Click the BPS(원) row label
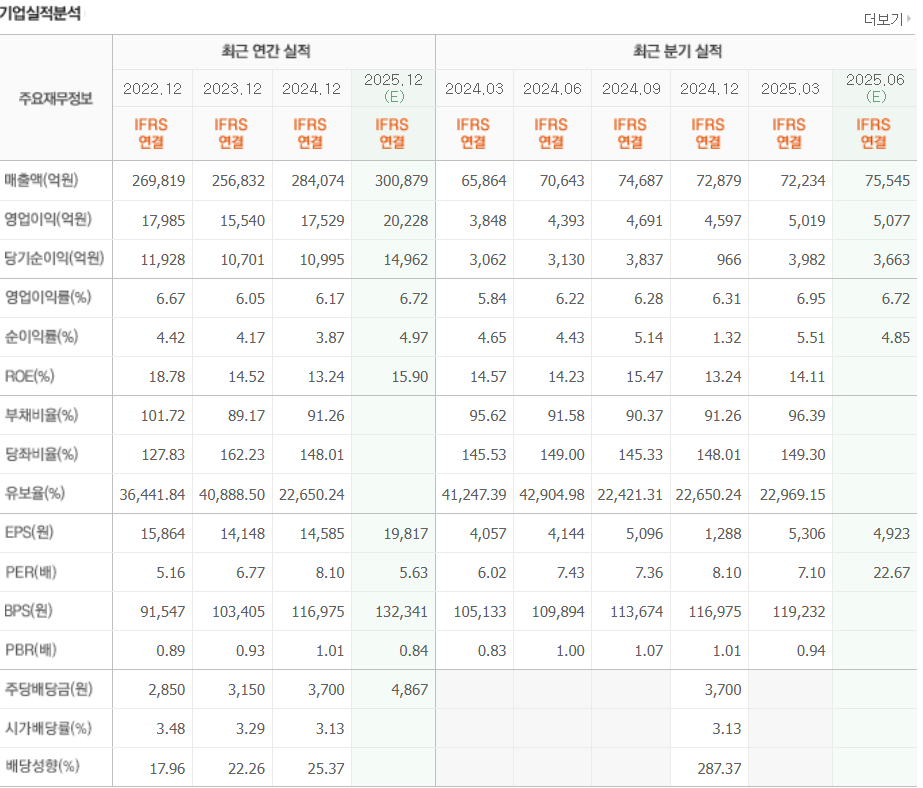The image size is (923, 788). [x=28, y=611]
